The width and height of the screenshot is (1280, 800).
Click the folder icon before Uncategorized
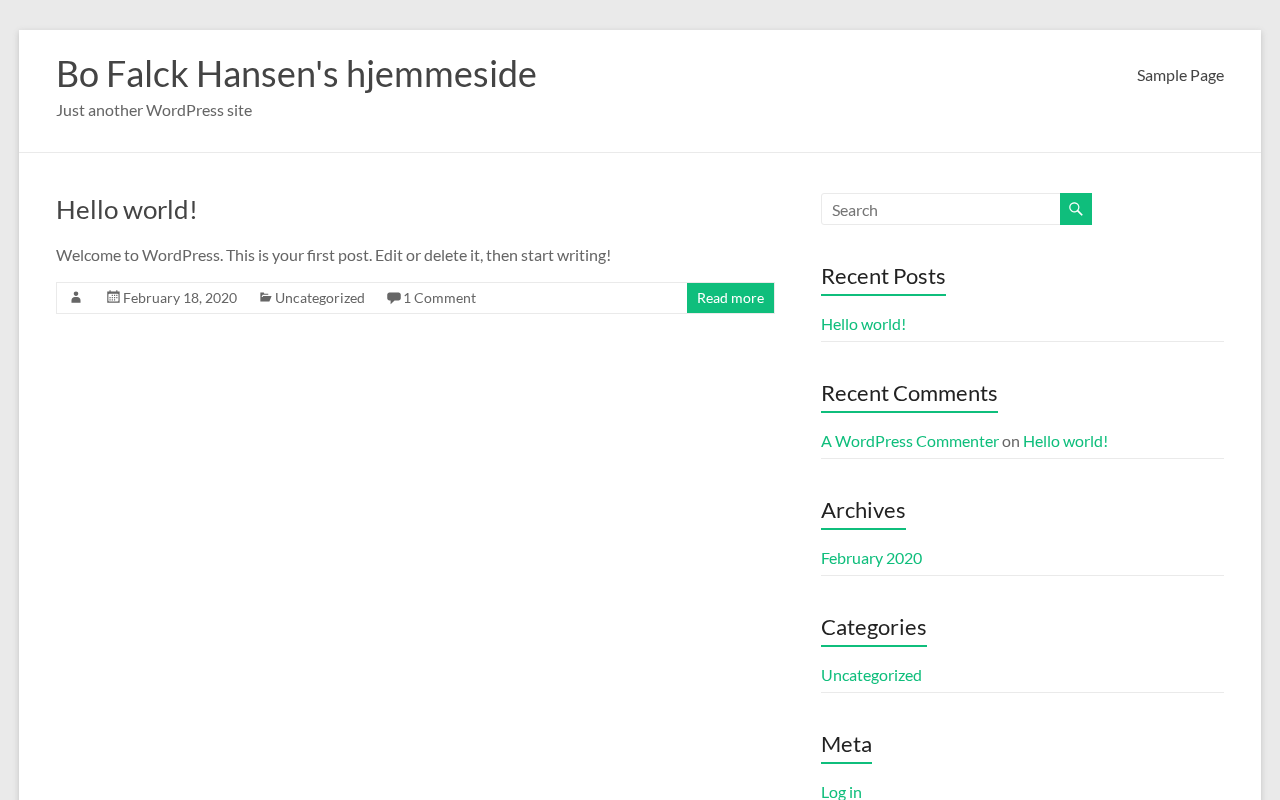(x=265, y=297)
